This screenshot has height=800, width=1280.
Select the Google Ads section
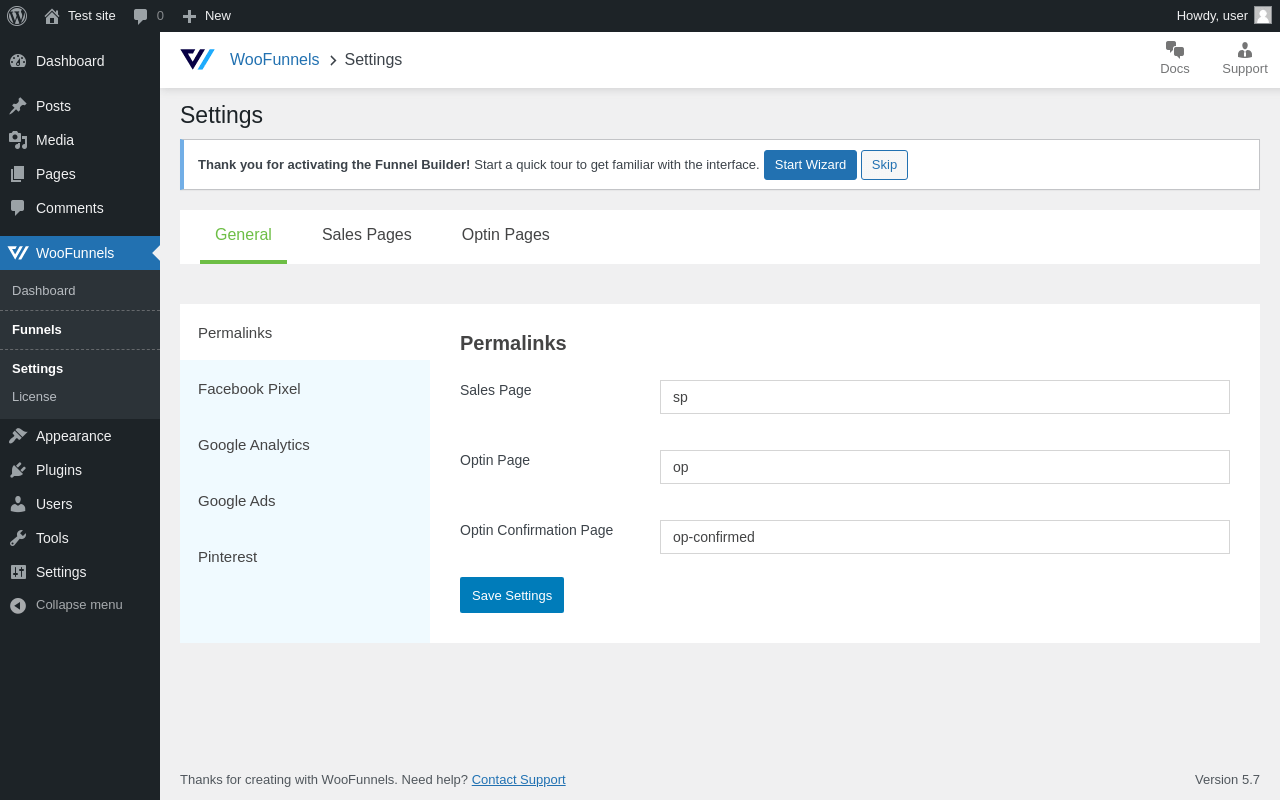[x=305, y=500]
